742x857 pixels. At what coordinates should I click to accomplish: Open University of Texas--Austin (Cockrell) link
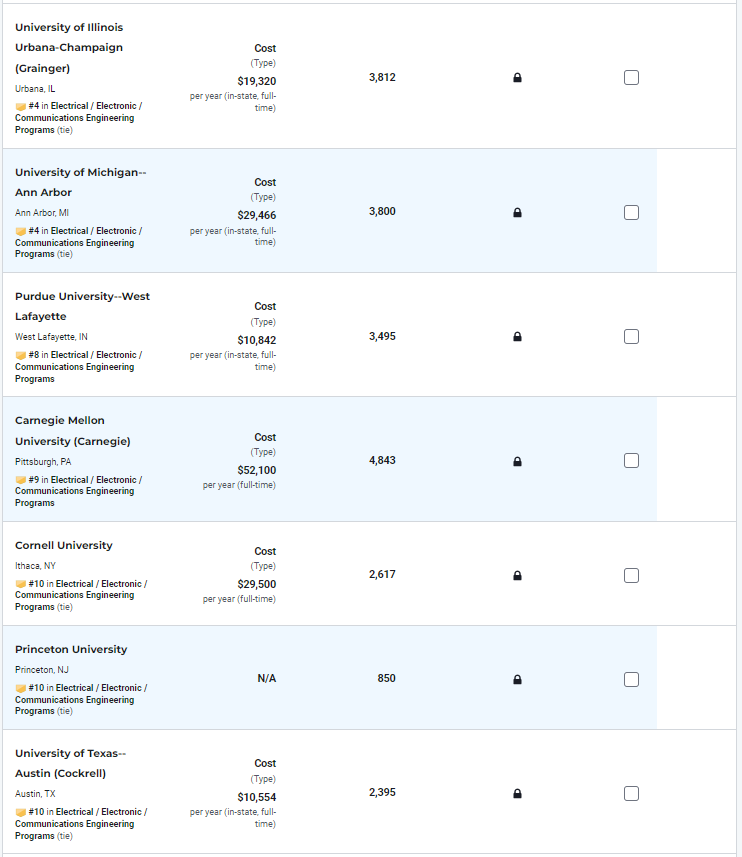(70, 763)
